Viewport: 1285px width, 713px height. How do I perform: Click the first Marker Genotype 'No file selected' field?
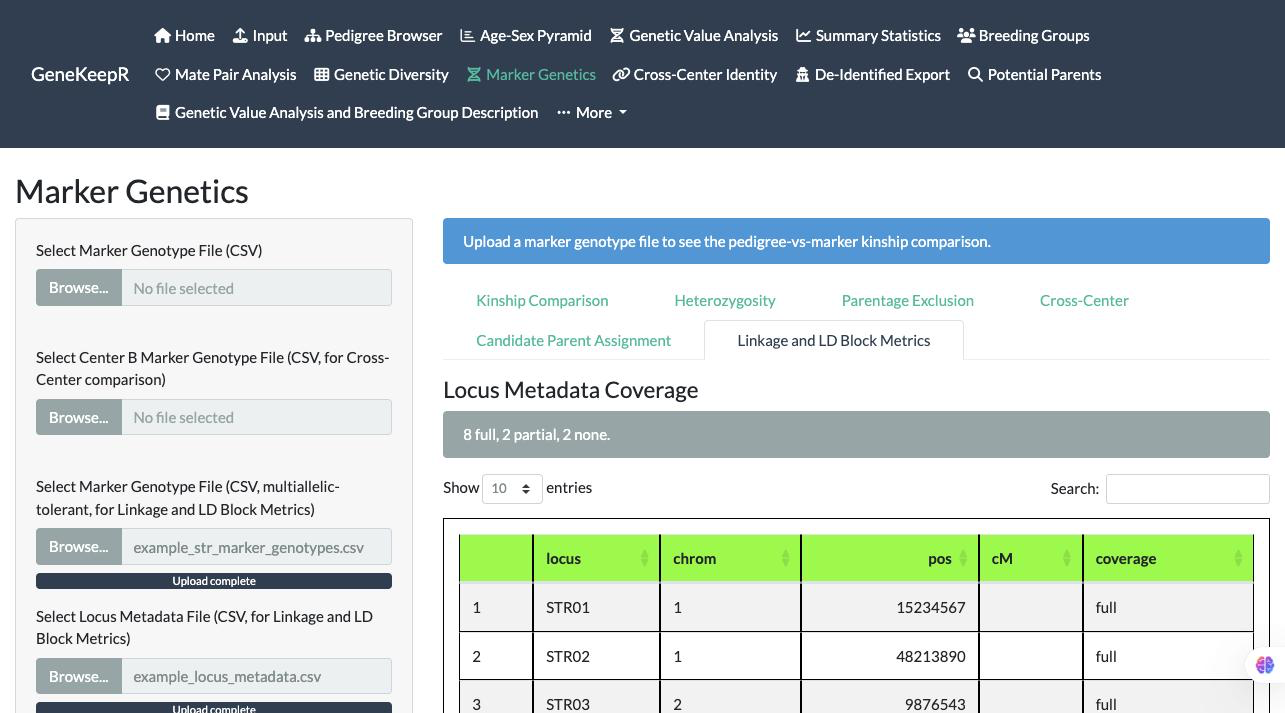257,288
